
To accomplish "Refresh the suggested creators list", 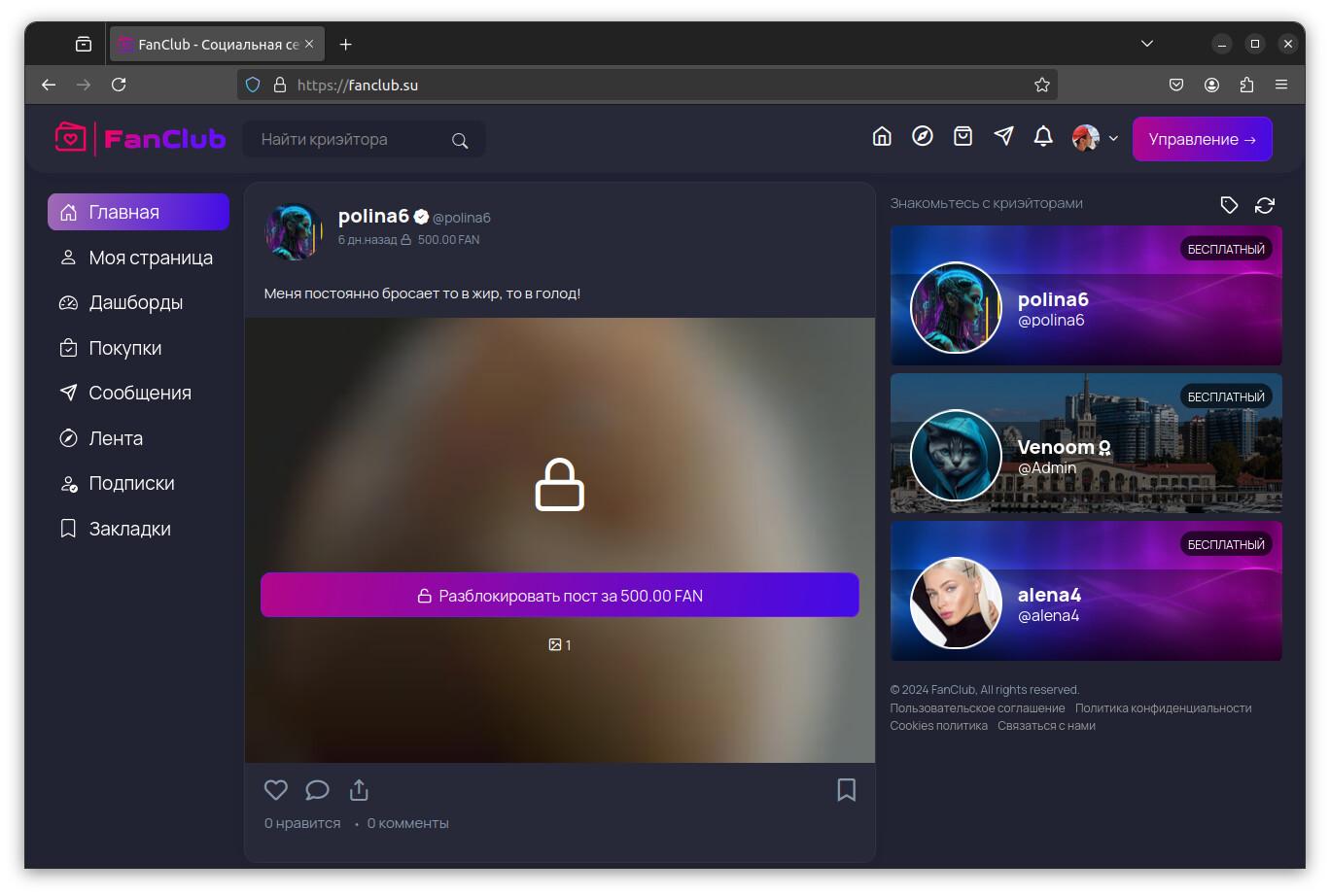I will pos(1265,205).
